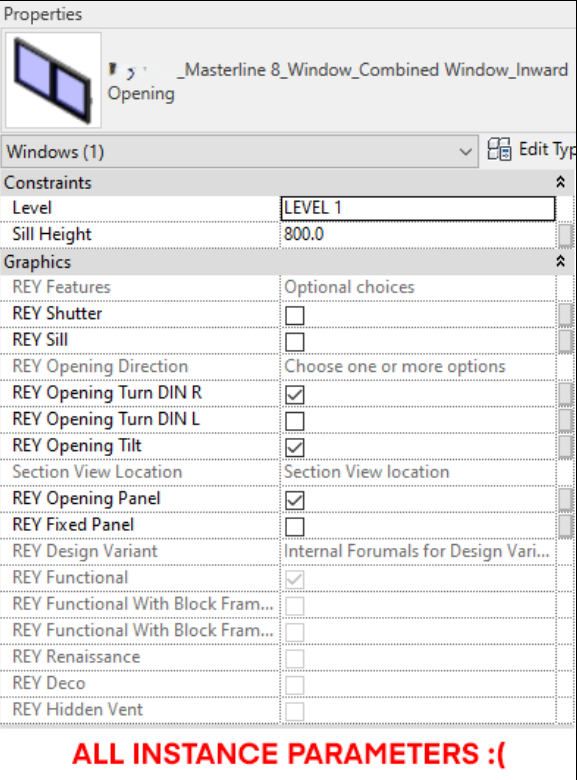Click the Sill Height value 800.0

(x=418, y=234)
